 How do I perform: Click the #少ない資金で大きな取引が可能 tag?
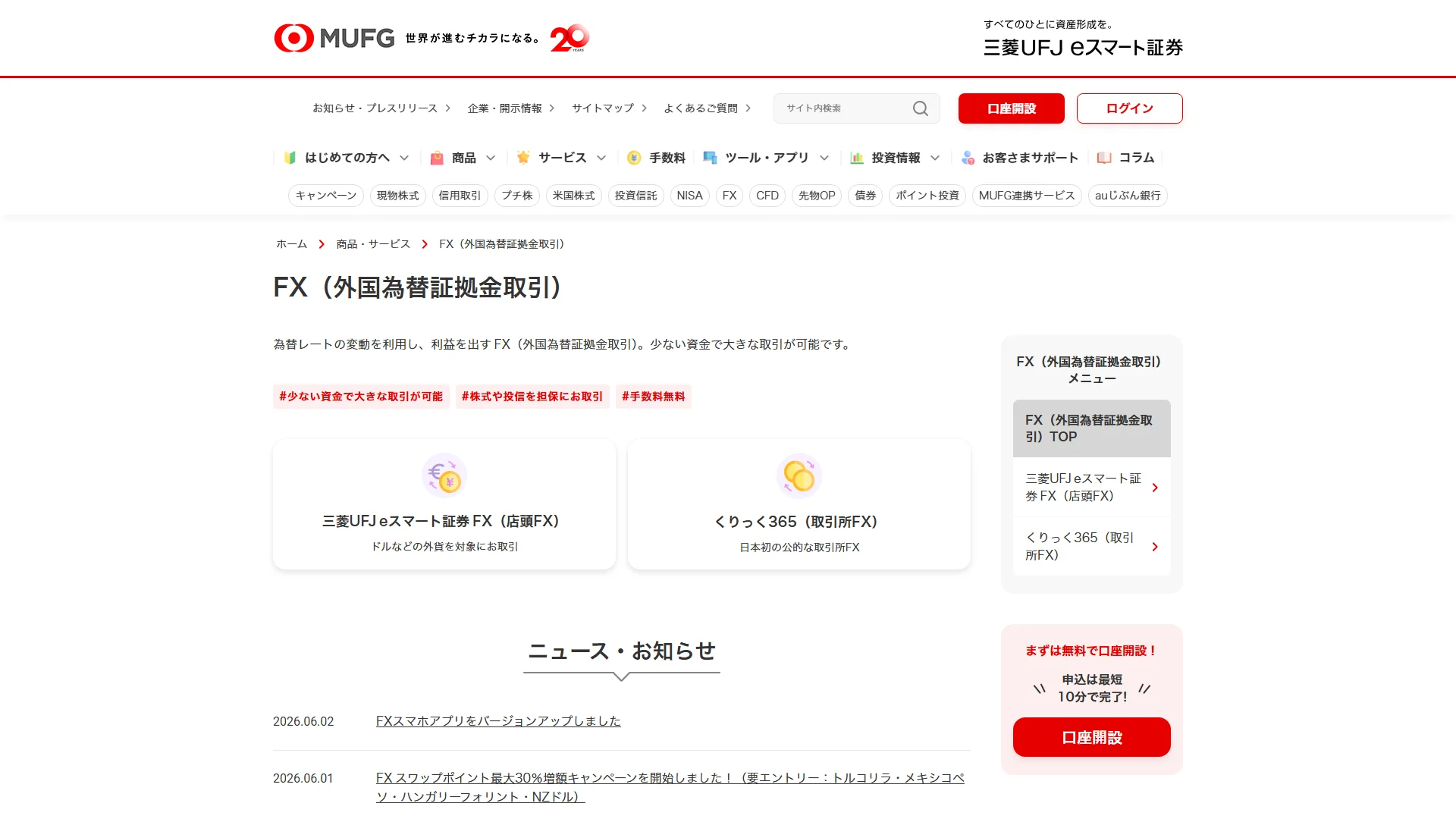361,397
